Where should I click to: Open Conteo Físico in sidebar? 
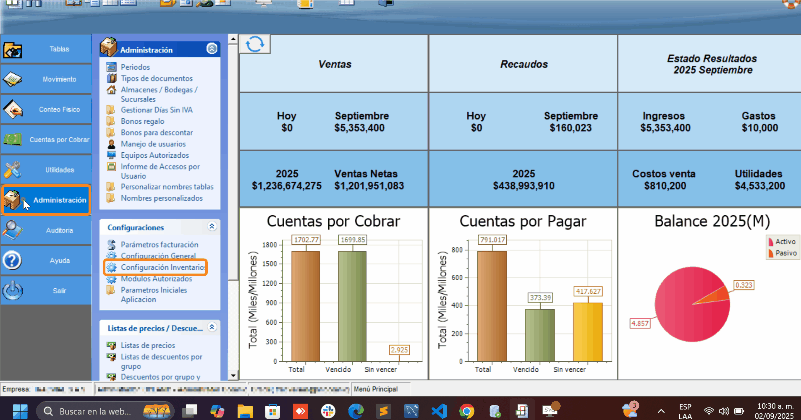pos(46,110)
